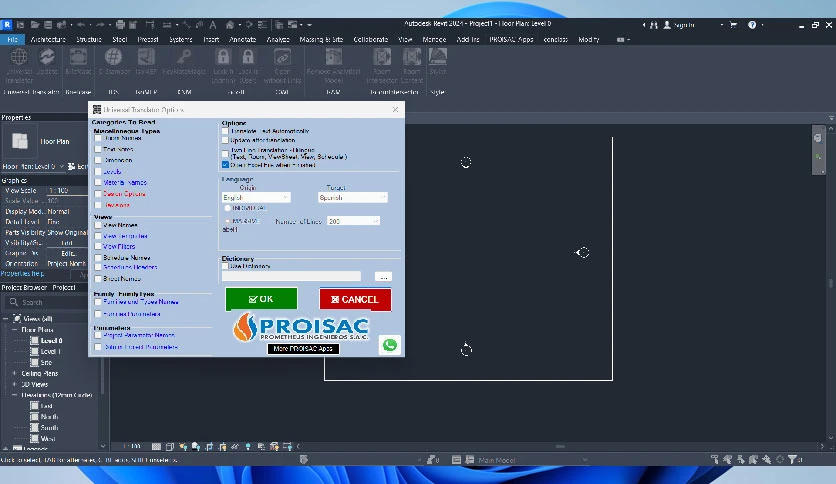836x484 pixels.
Task: Click the Project Browser search field
Action: click(48, 302)
